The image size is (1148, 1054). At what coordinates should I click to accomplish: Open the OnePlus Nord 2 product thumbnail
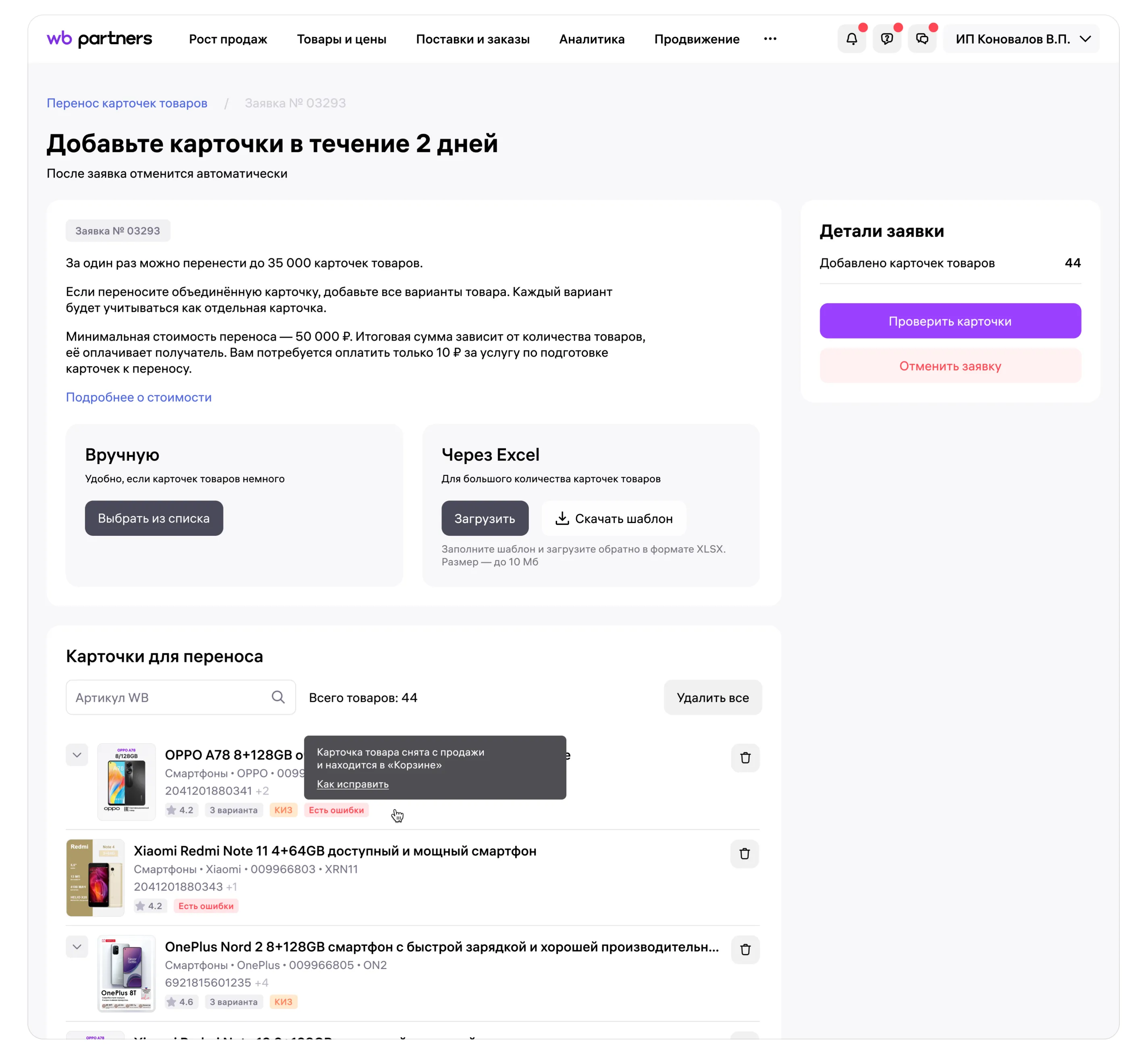pyautogui.click(x=127, y=973)
